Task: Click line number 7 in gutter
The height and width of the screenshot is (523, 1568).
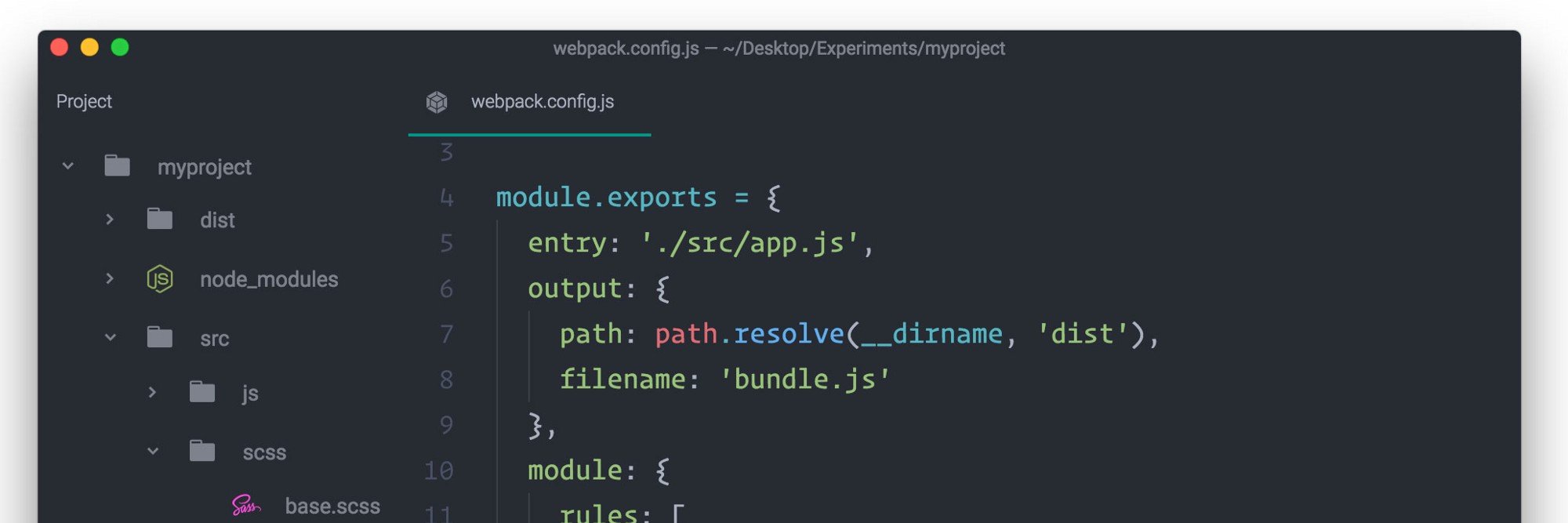Action: (446, 334)
